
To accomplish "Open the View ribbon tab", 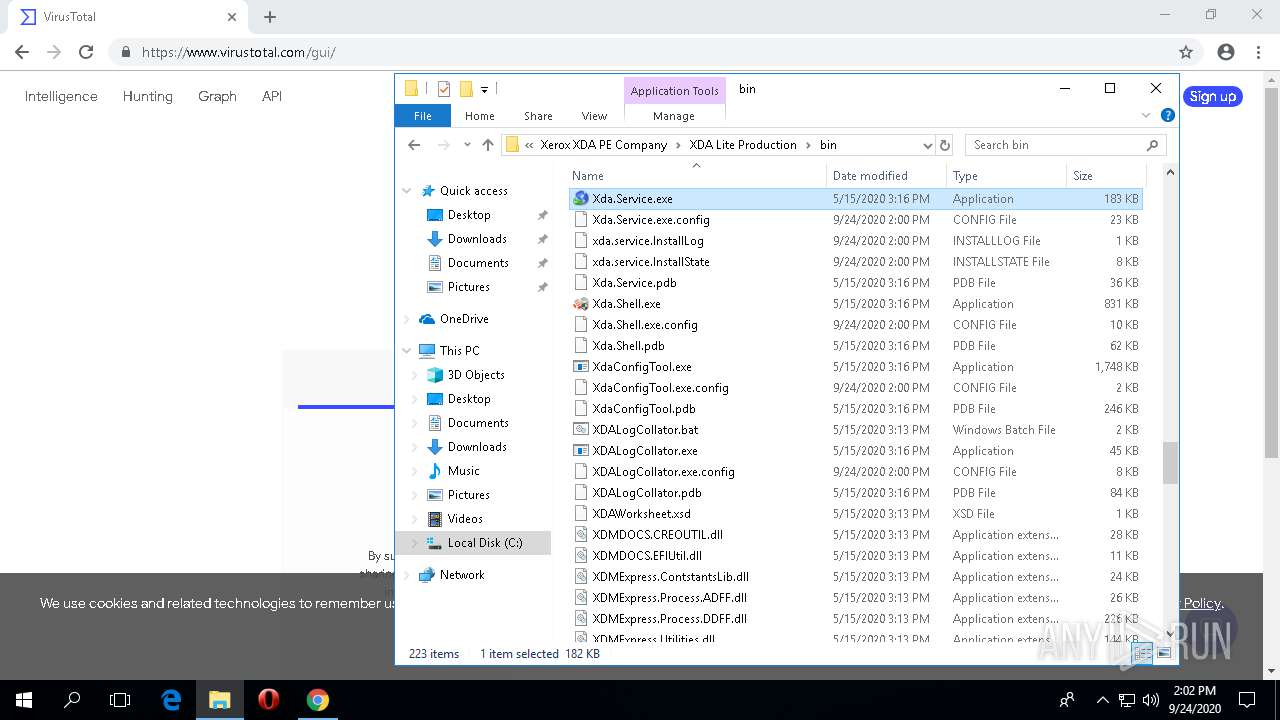I will tap(594, 116).
